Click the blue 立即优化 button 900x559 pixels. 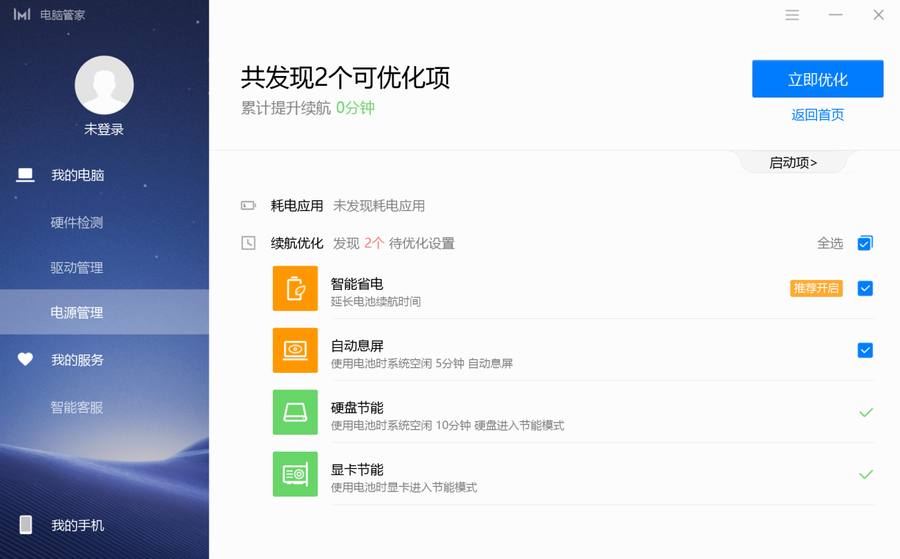point(817,79)
